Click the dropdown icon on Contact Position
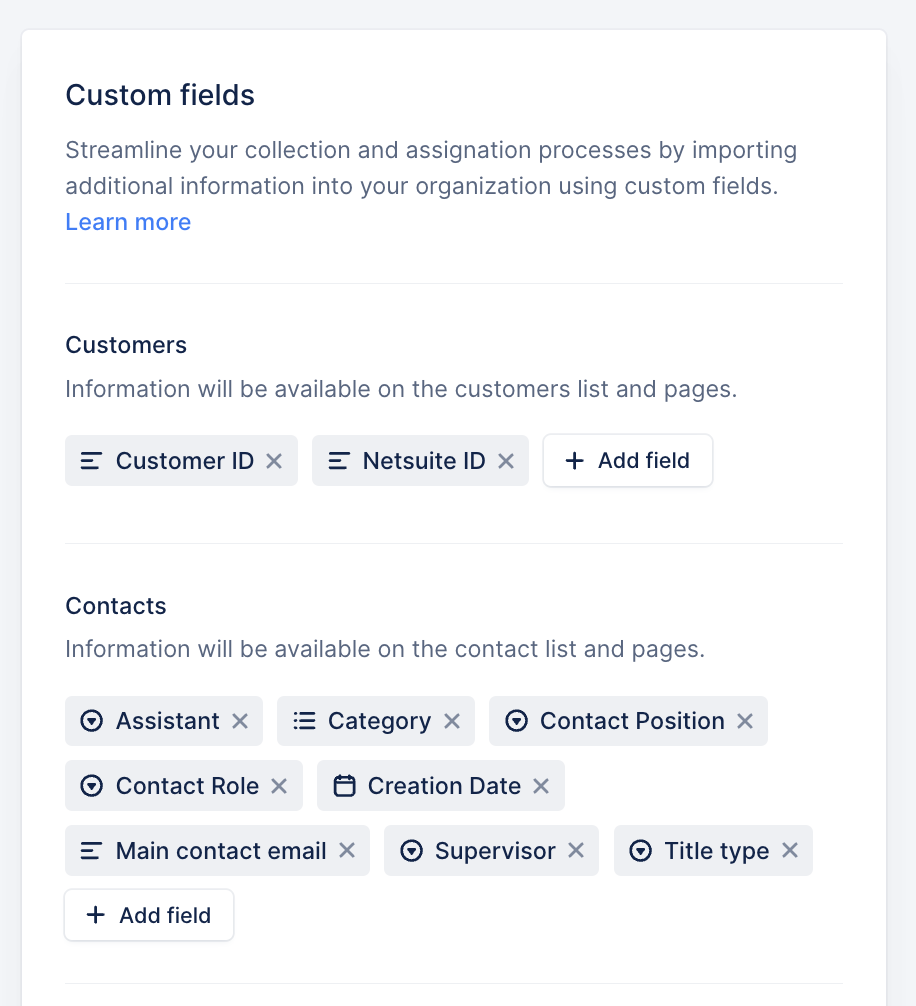This screenshot has height=1006, width=916. point(516,720)
